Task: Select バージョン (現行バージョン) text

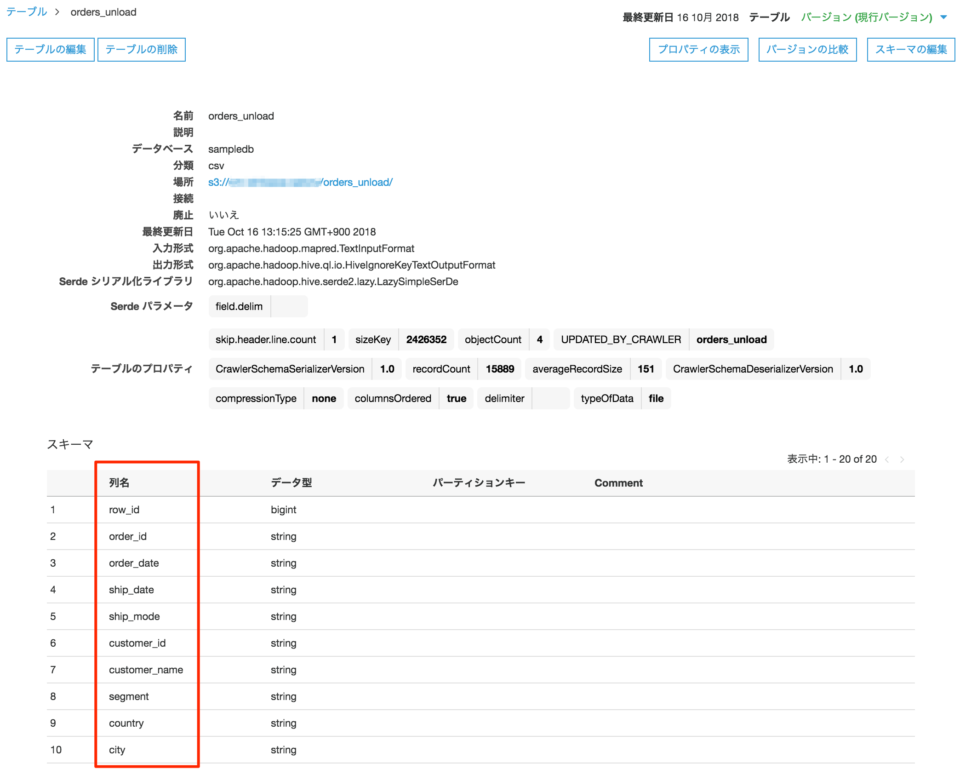Action: pyautogui.click(x=866, y=17)
